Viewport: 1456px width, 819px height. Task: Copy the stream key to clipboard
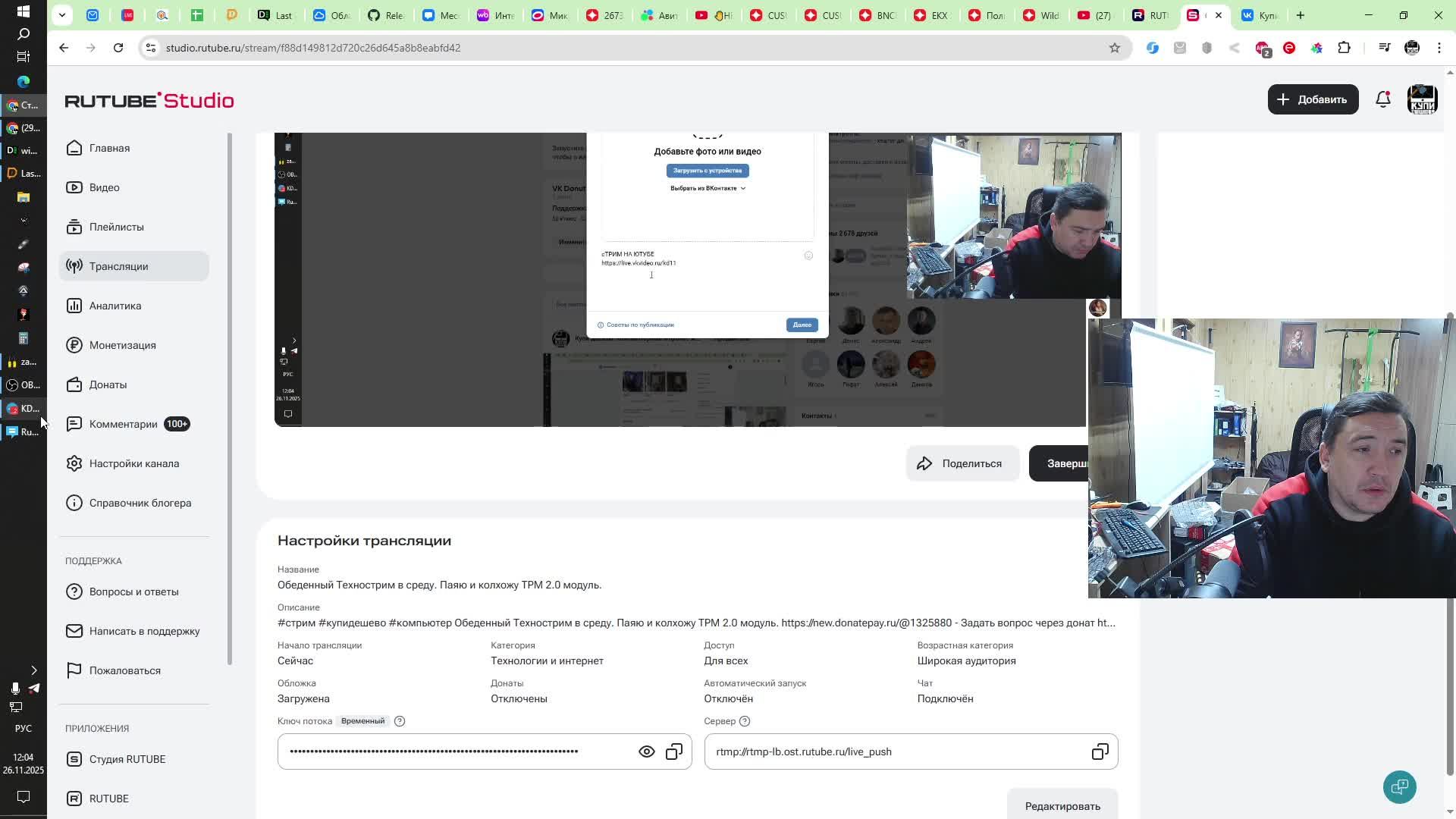coord(674,752)
